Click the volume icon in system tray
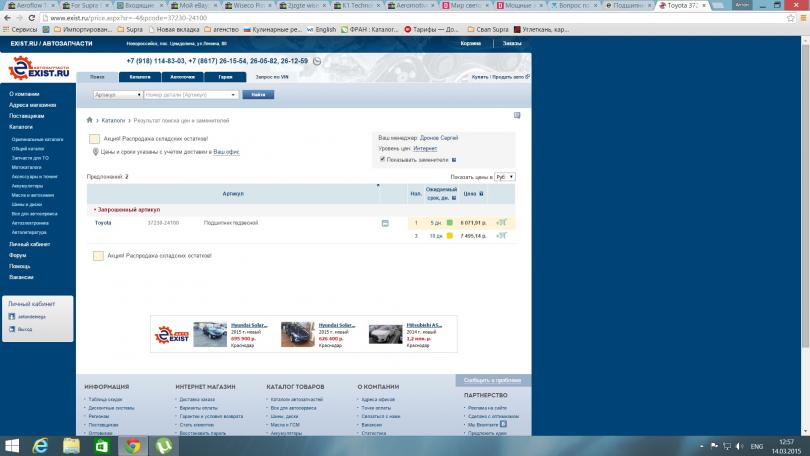 (739, 446)
